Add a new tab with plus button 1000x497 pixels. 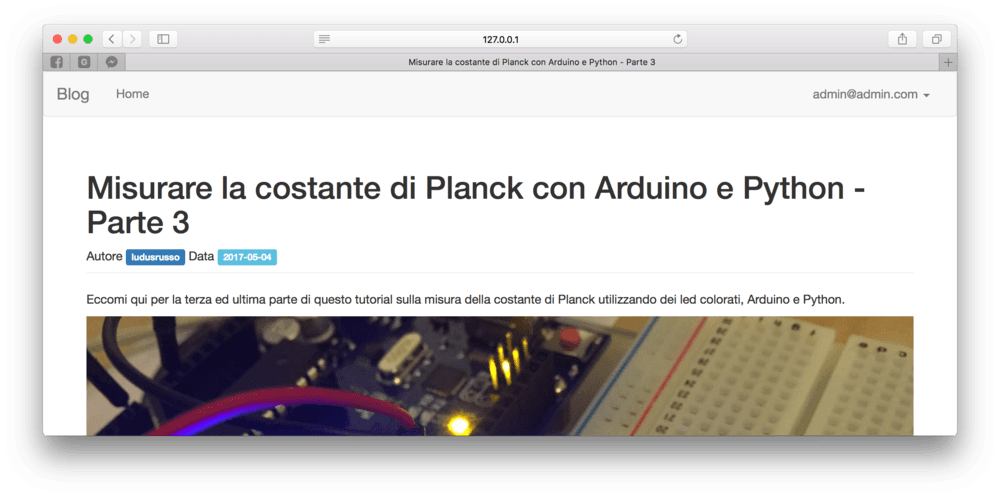tap(948, 63)
